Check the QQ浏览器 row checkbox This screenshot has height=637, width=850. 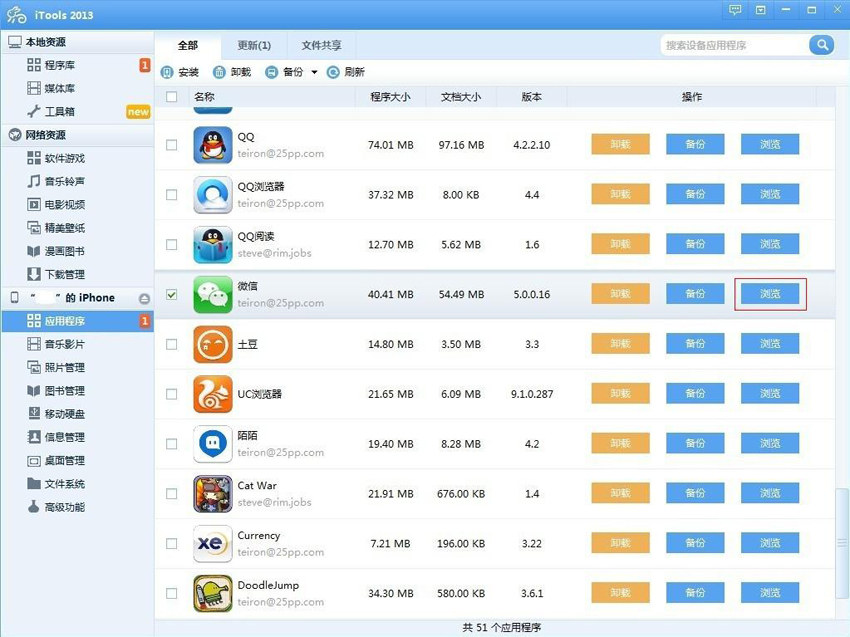pos(172,195)
